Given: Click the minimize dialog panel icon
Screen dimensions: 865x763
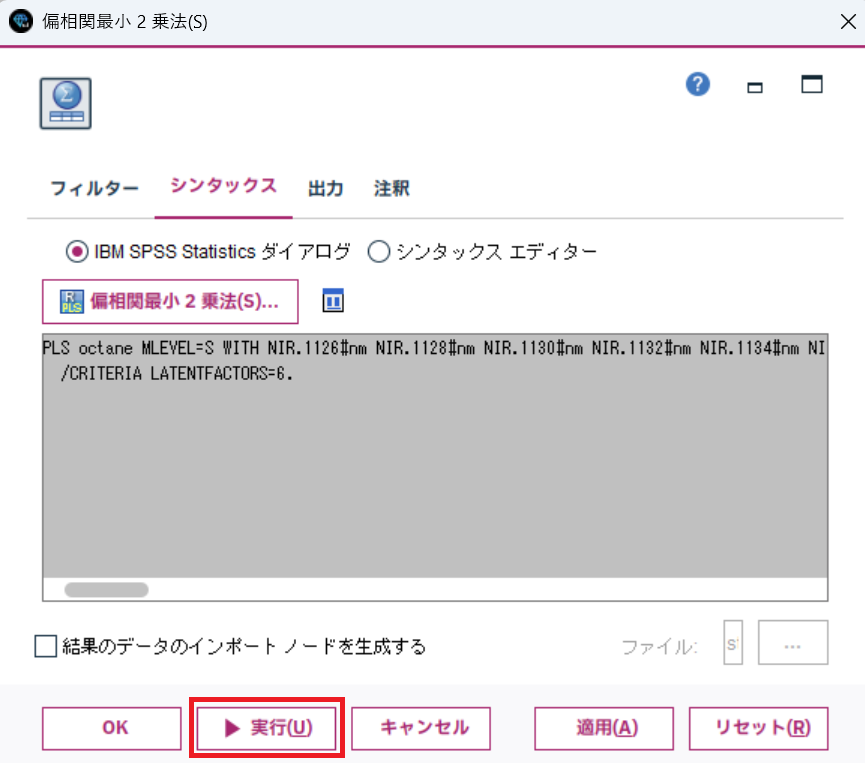Looking at the screenshot, I should click(x=755, y=87).
